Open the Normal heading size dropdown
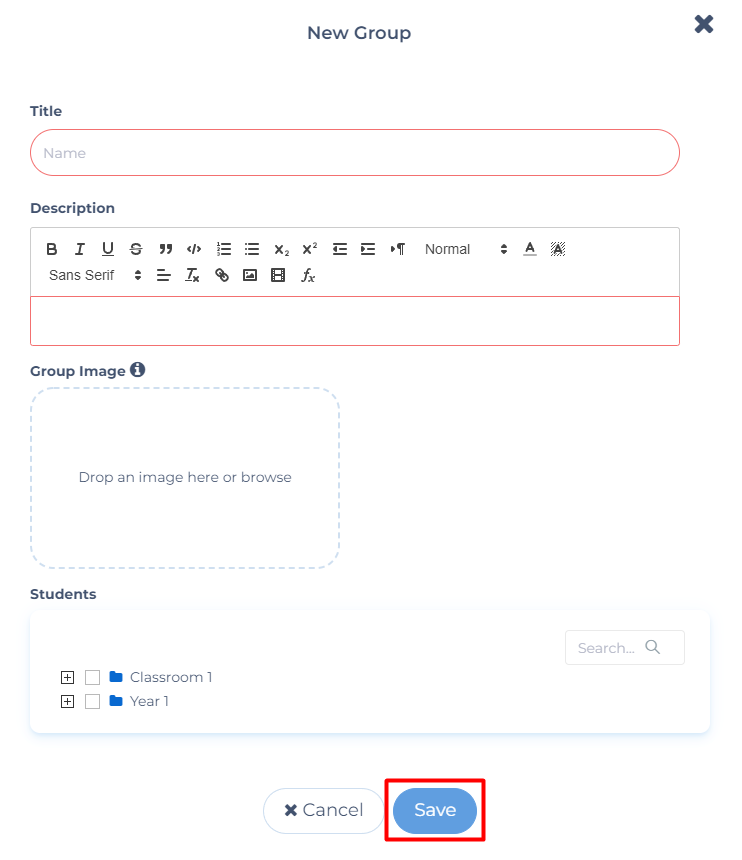 pos(466,249)
